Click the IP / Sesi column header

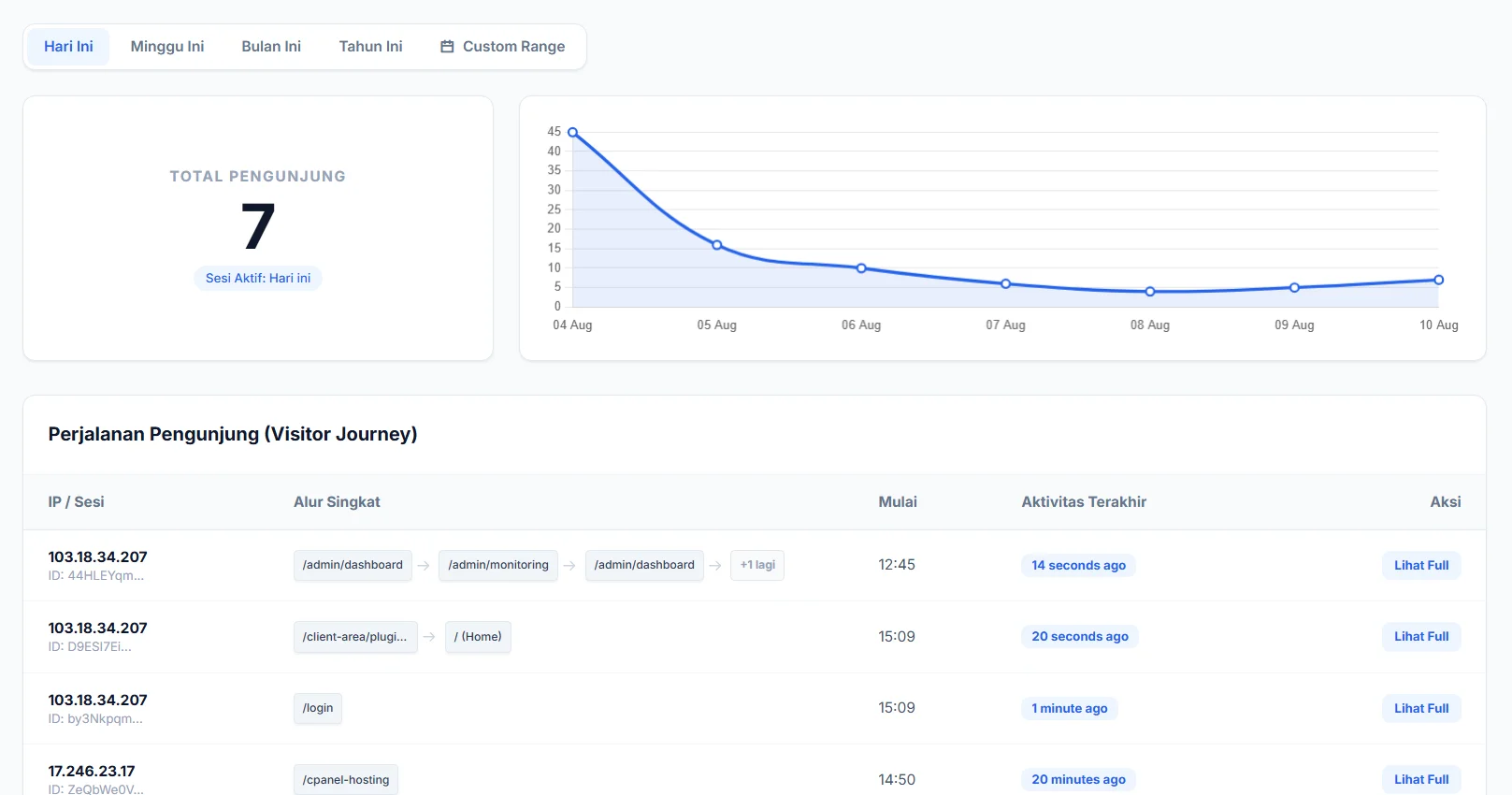point(77,502)
